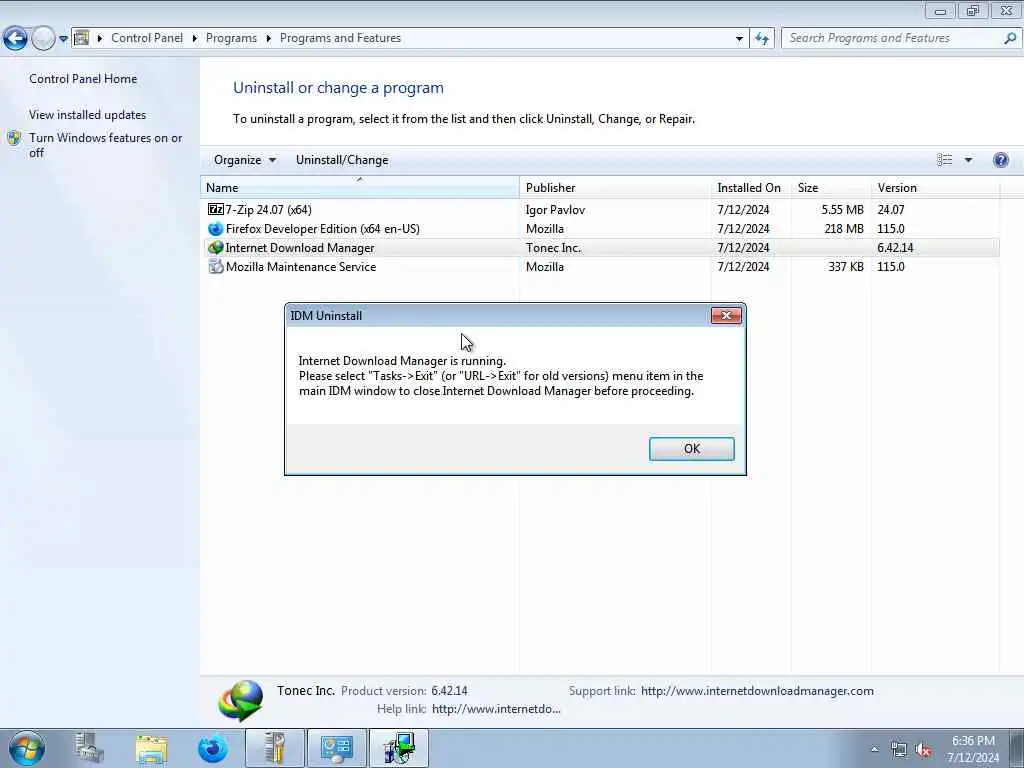Switch to IDM uninstaller taskbar button
This screenshot has width=1024, height=768.
(x=399, y=748)
